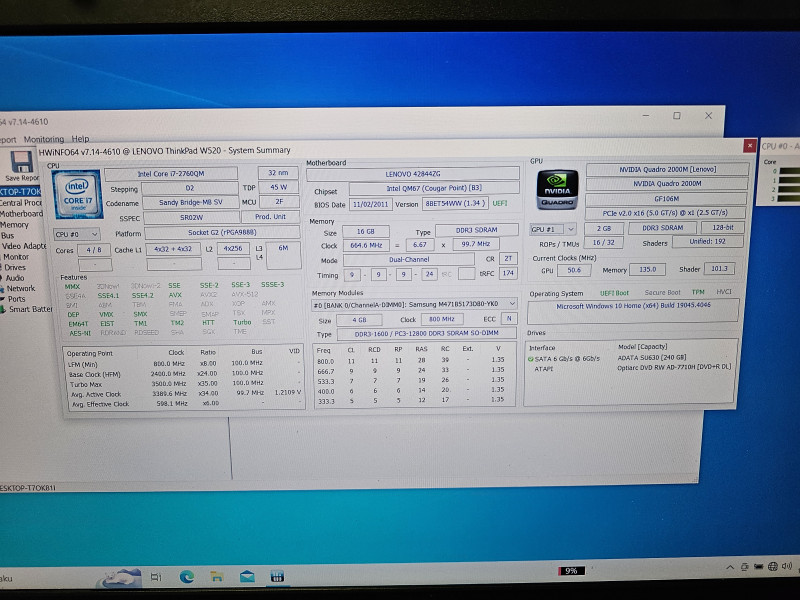Click the Sandy Bridge-MB SV codename field
800x600 pixels.
(190, 202)
